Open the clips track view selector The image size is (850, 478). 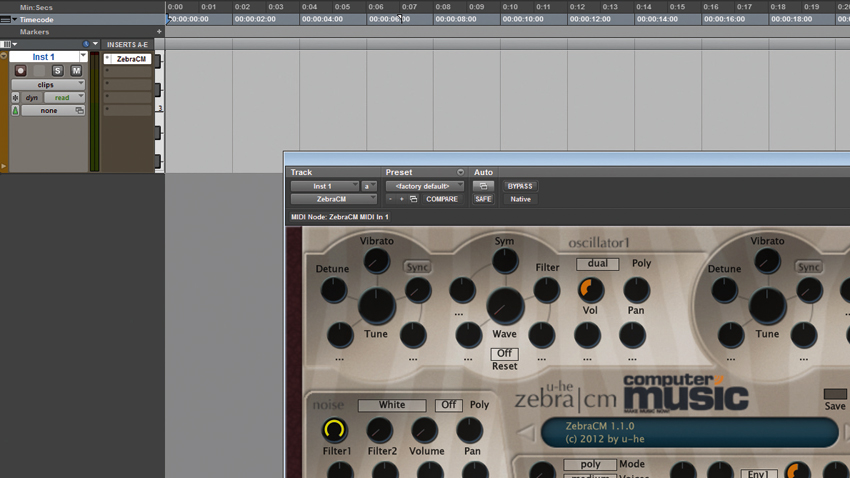pos(48,85)
